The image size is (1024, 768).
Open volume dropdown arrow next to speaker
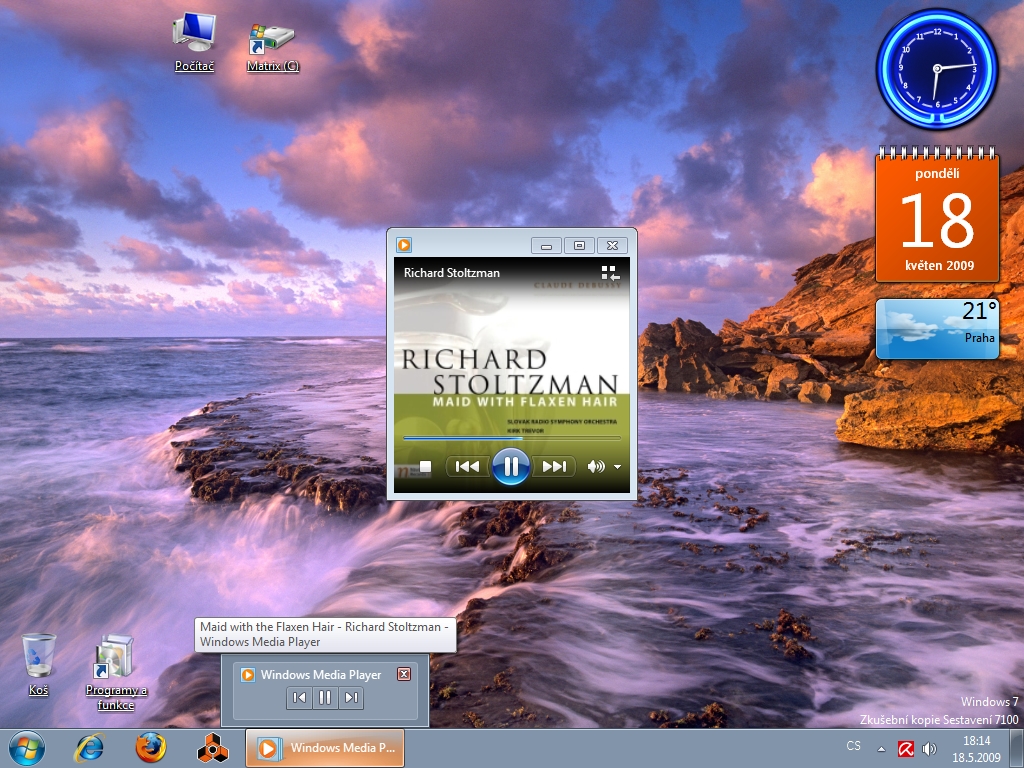(x=617, y=467)
